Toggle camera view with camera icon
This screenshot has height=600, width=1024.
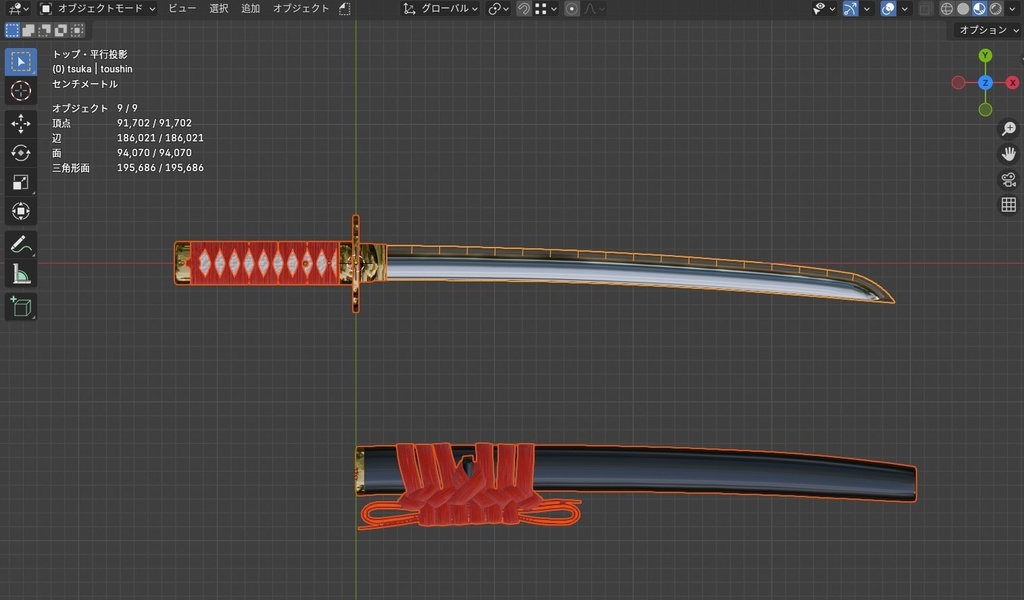point(1008,180)
